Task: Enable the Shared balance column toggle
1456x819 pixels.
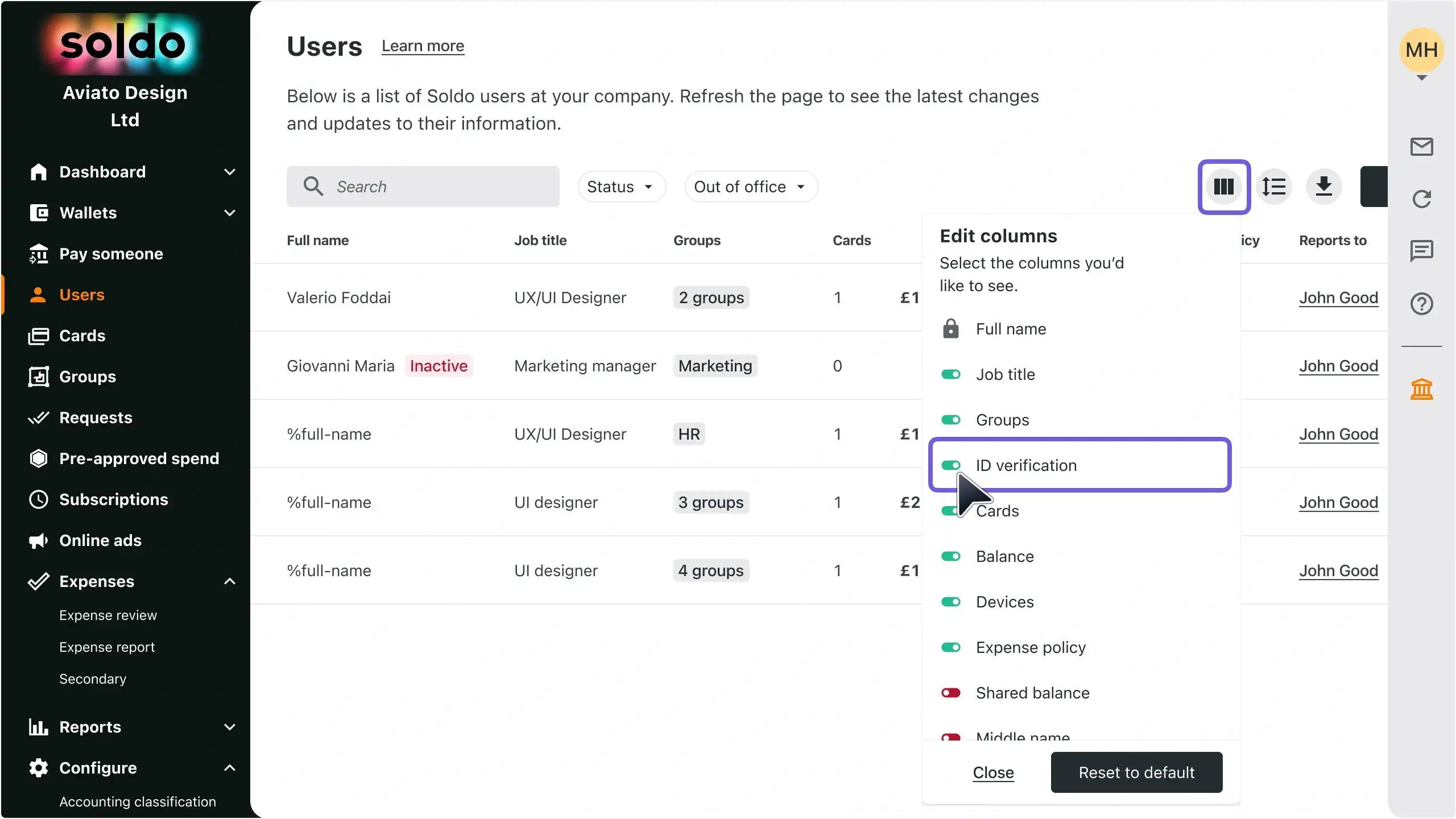Action: pos(951,693)
